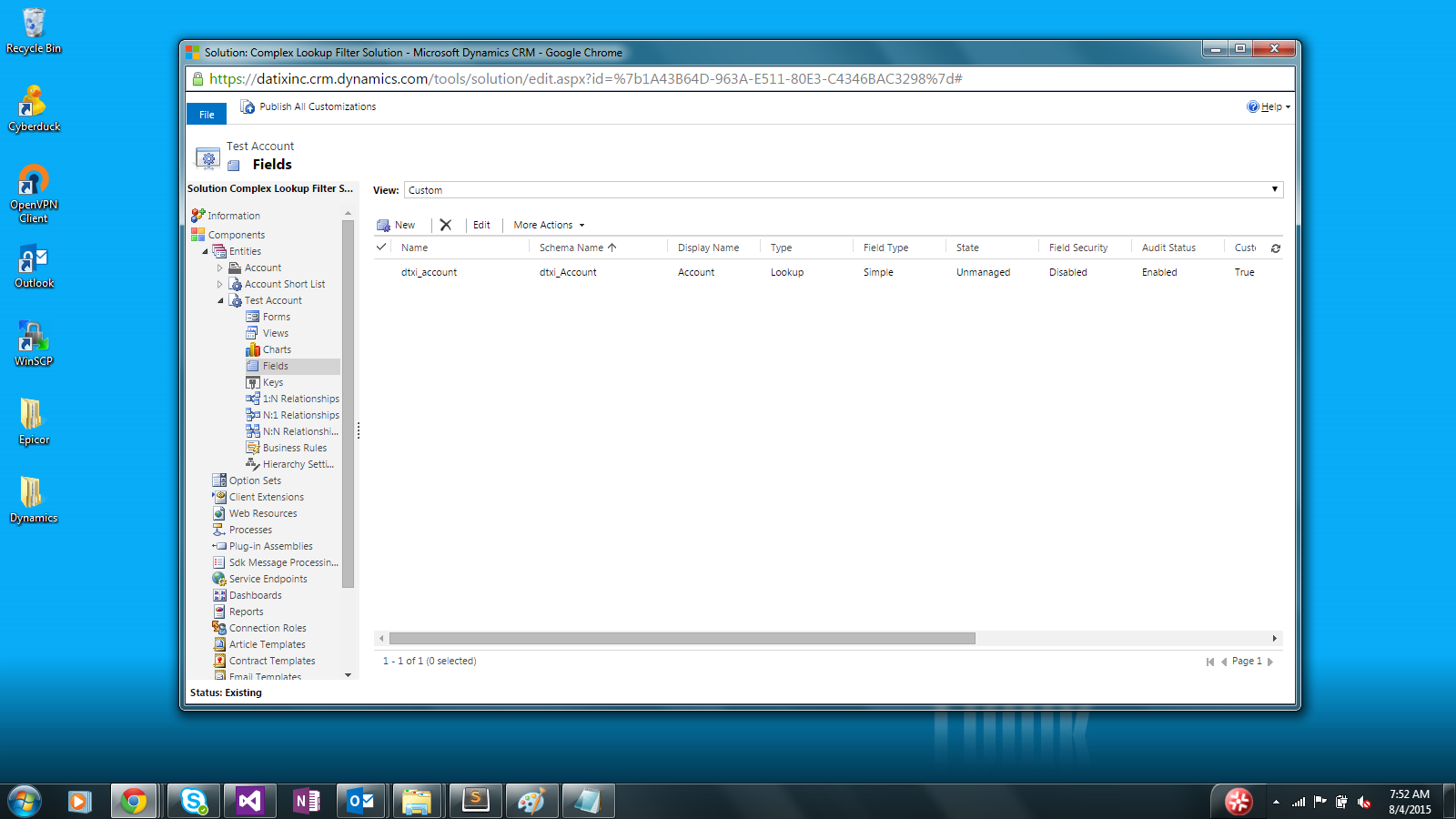Click the horizontal scrollbar thumb in grid
The image size is (1456, 819).
click(x=682, y=638)
